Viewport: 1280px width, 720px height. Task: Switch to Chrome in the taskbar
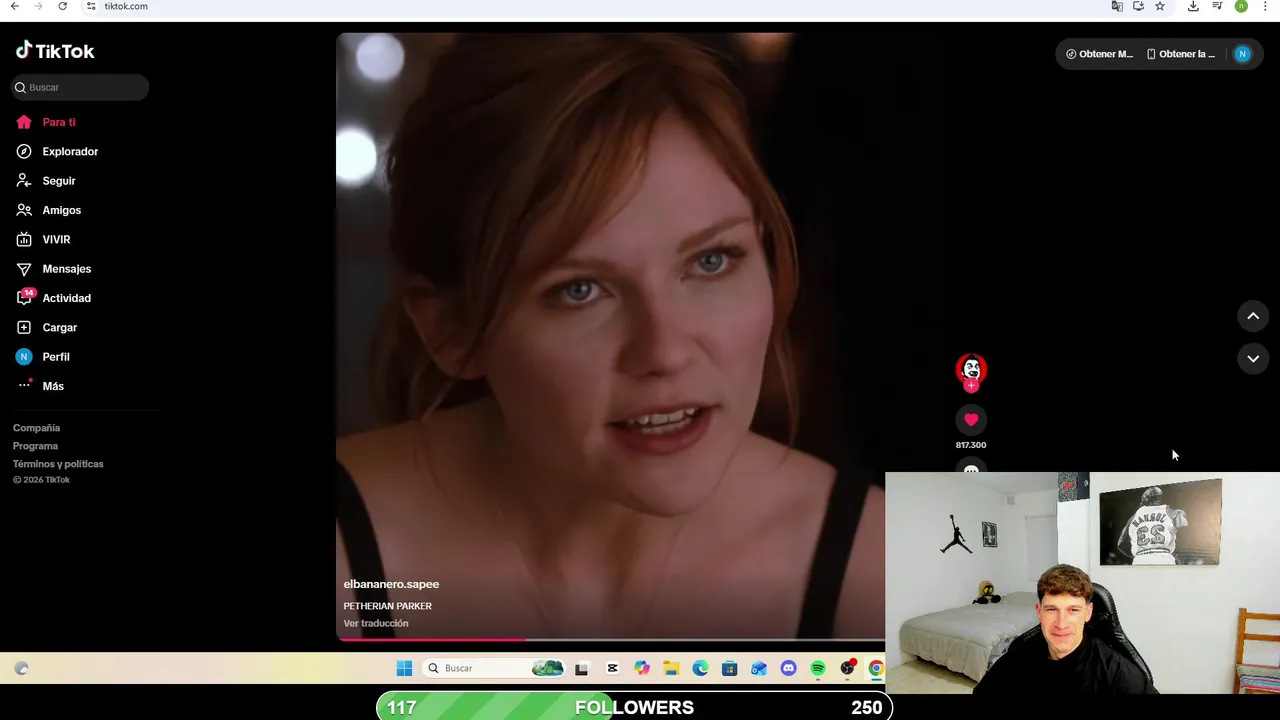pyautogui.click(x=876, y=668)
